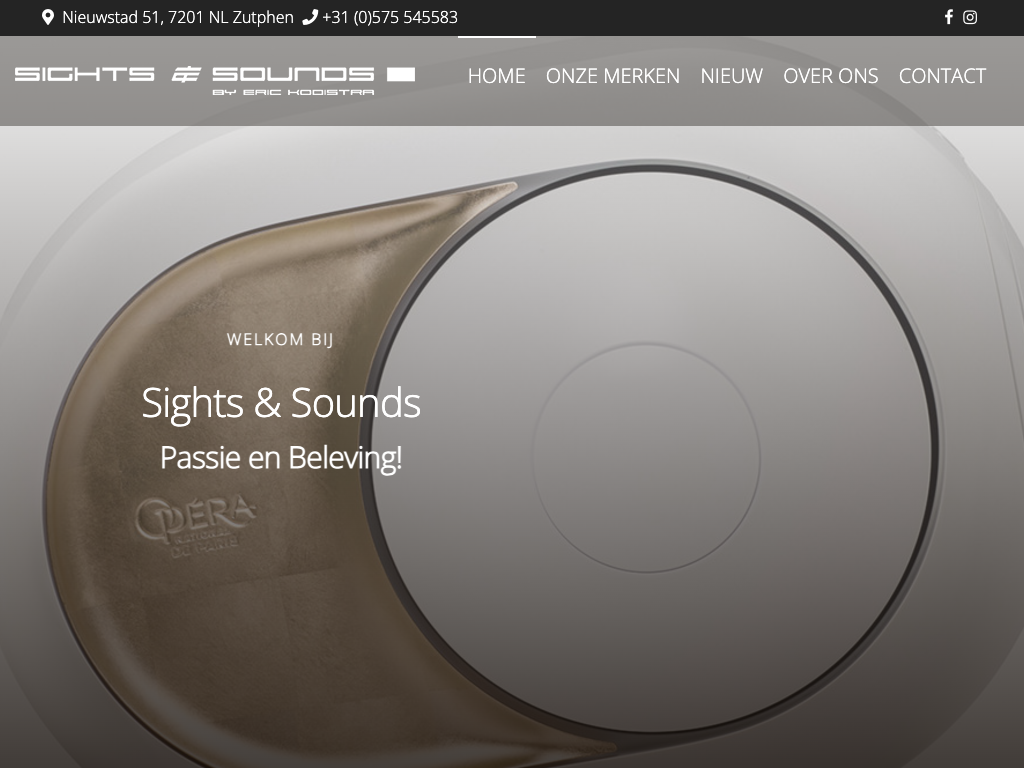The height and width of the screenshot is (768, 1024).
Task: Click the 'Sights & Sounds' hero heading
Action: click(x=281, y=402)
